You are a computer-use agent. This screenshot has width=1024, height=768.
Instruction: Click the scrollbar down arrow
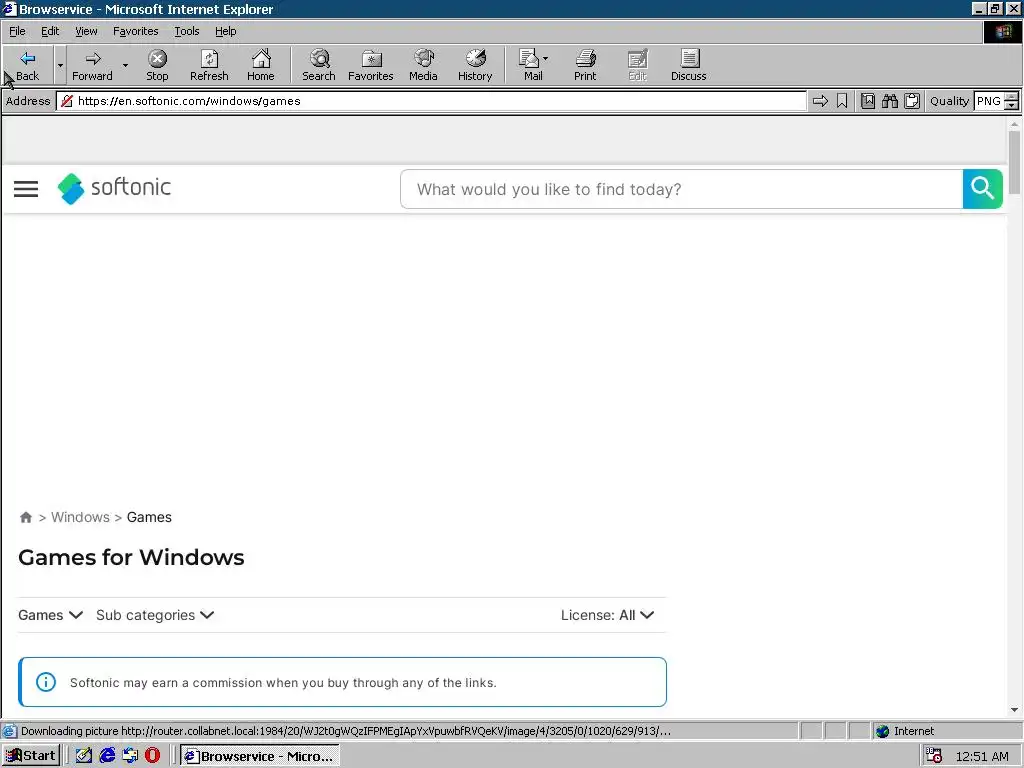(1014, 710)
